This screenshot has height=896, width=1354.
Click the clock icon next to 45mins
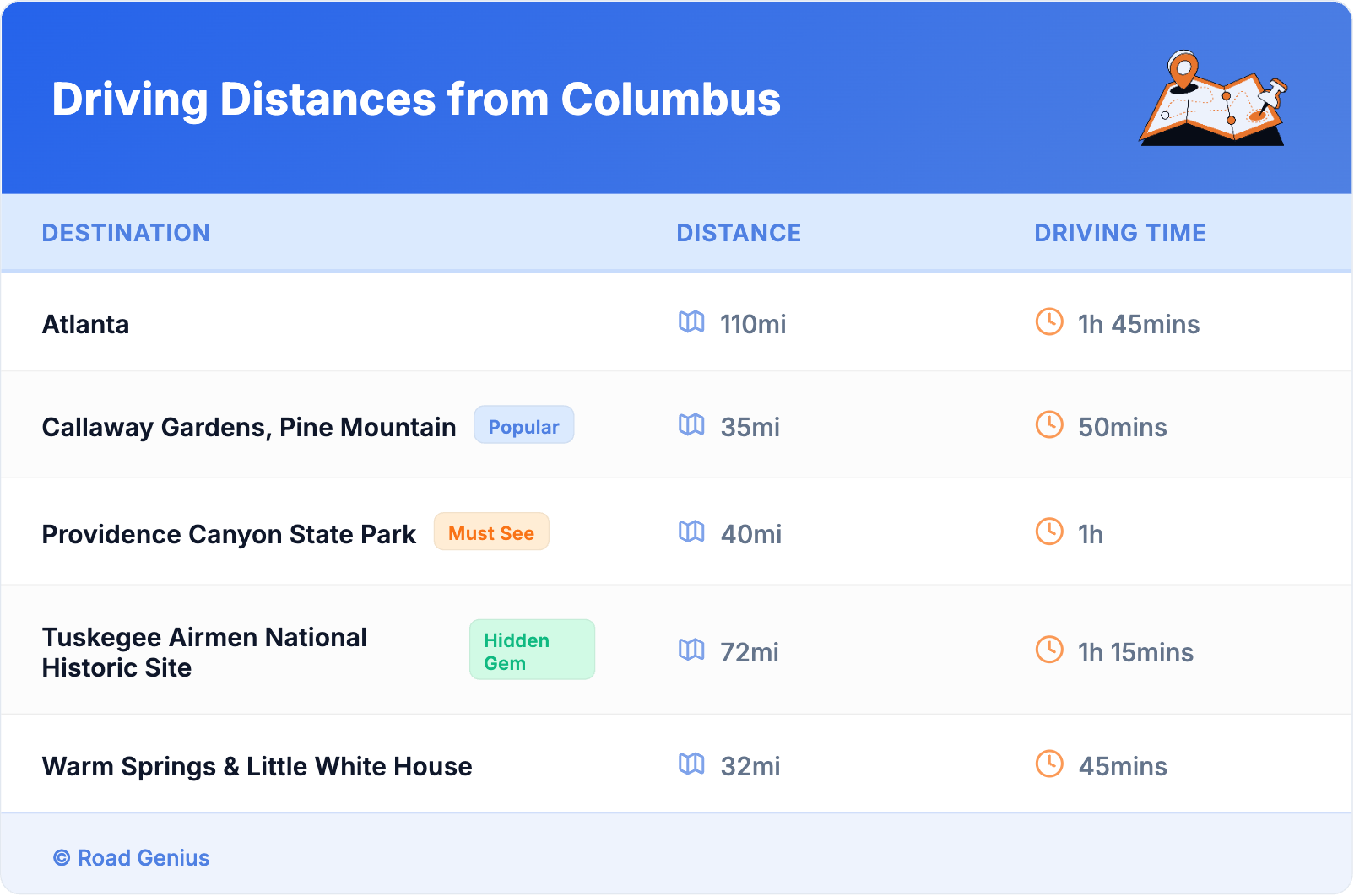pyautogui.click(x=1049, y=764)
